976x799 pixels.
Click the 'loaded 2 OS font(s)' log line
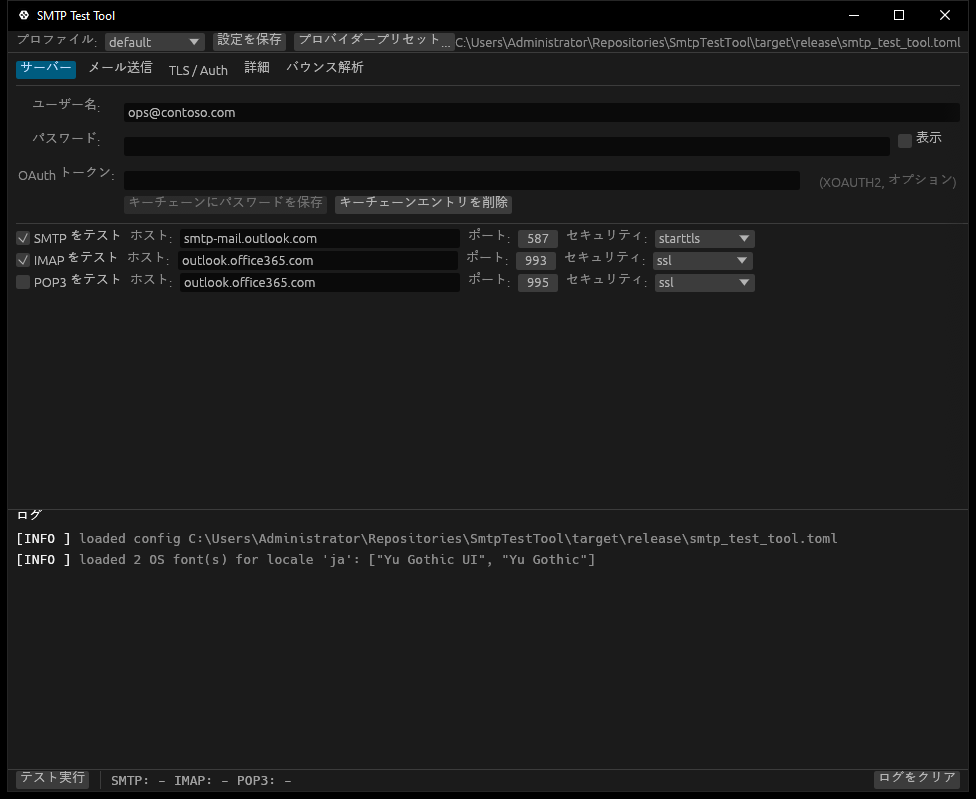click(x=306, y=559)
